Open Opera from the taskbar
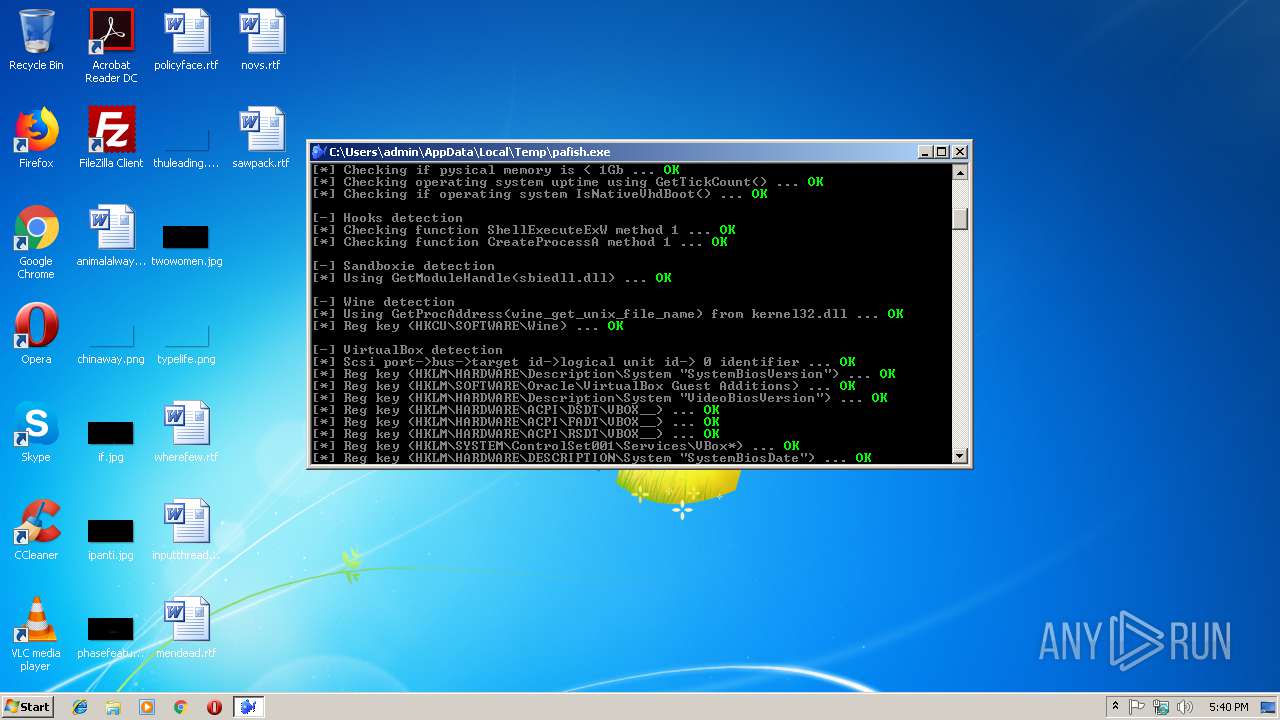1280x720 pixels. [214, 707]
